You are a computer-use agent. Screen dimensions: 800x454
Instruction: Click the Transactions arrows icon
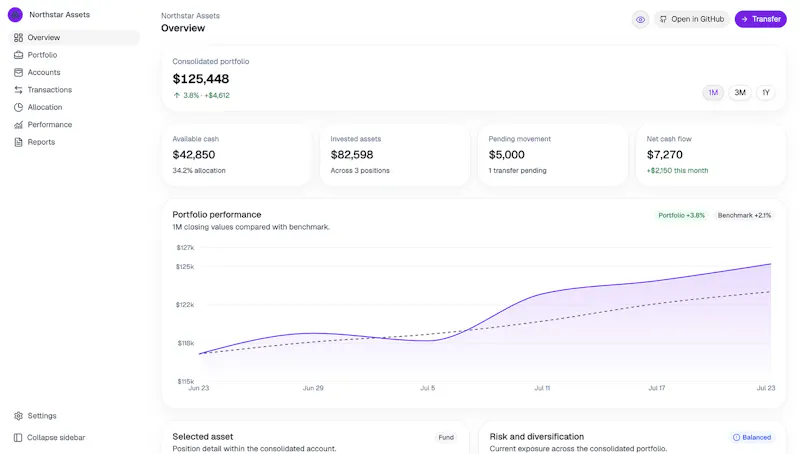point(18,90)
